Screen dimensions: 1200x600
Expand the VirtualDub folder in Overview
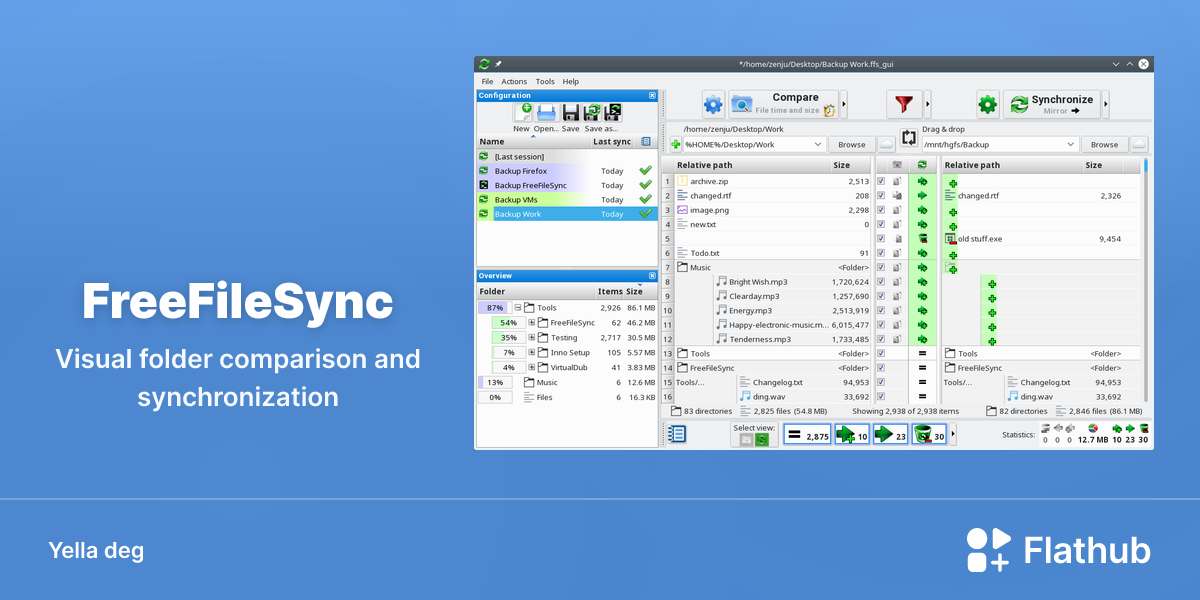pyautogui.click(x=532, y=367)
